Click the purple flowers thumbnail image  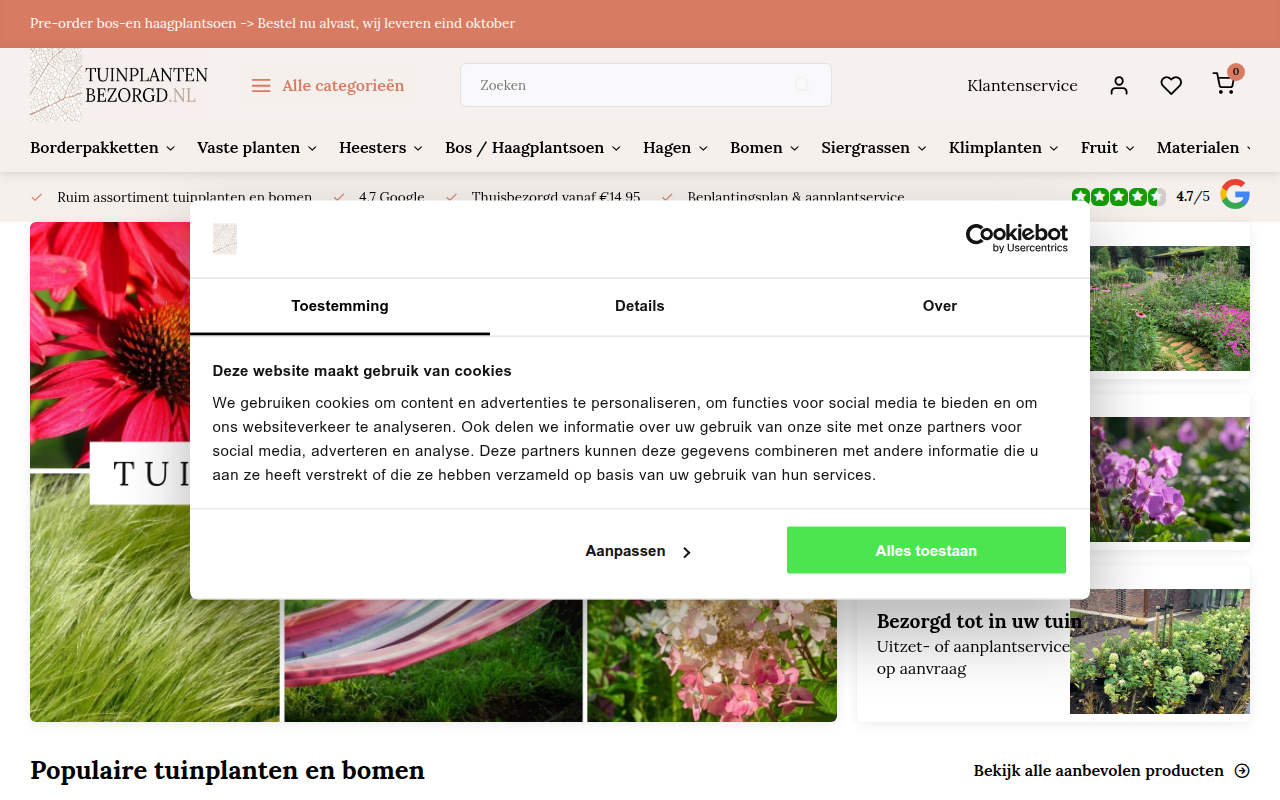(1170, 480)
